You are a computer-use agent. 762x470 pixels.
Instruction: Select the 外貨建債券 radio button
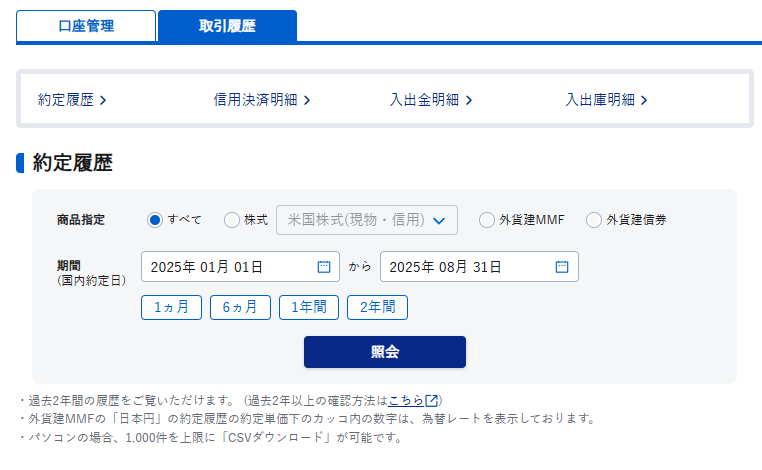tap(593, 220)
